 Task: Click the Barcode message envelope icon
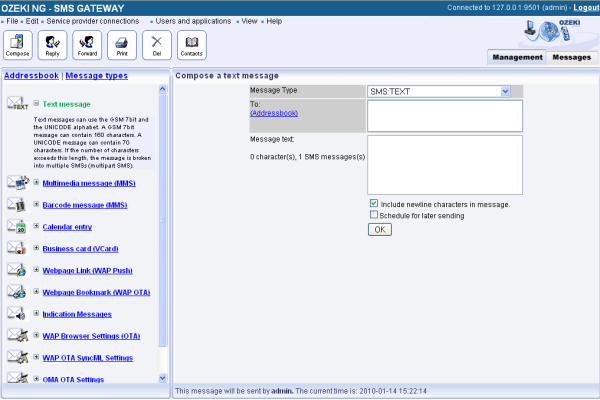(17, 204)
